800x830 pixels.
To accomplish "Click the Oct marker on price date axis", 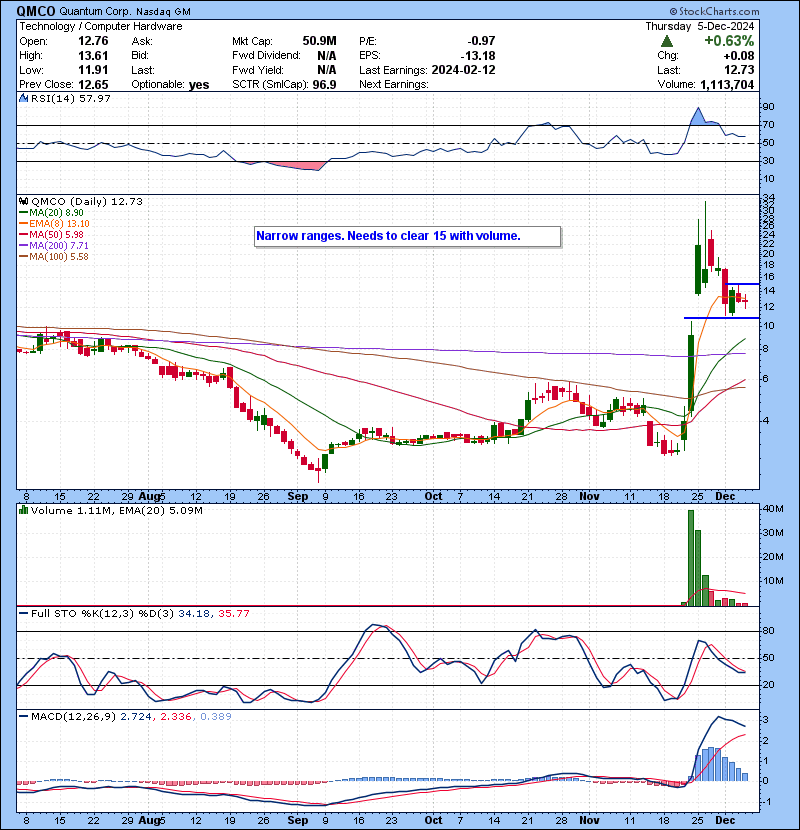I will click(432, 496).
